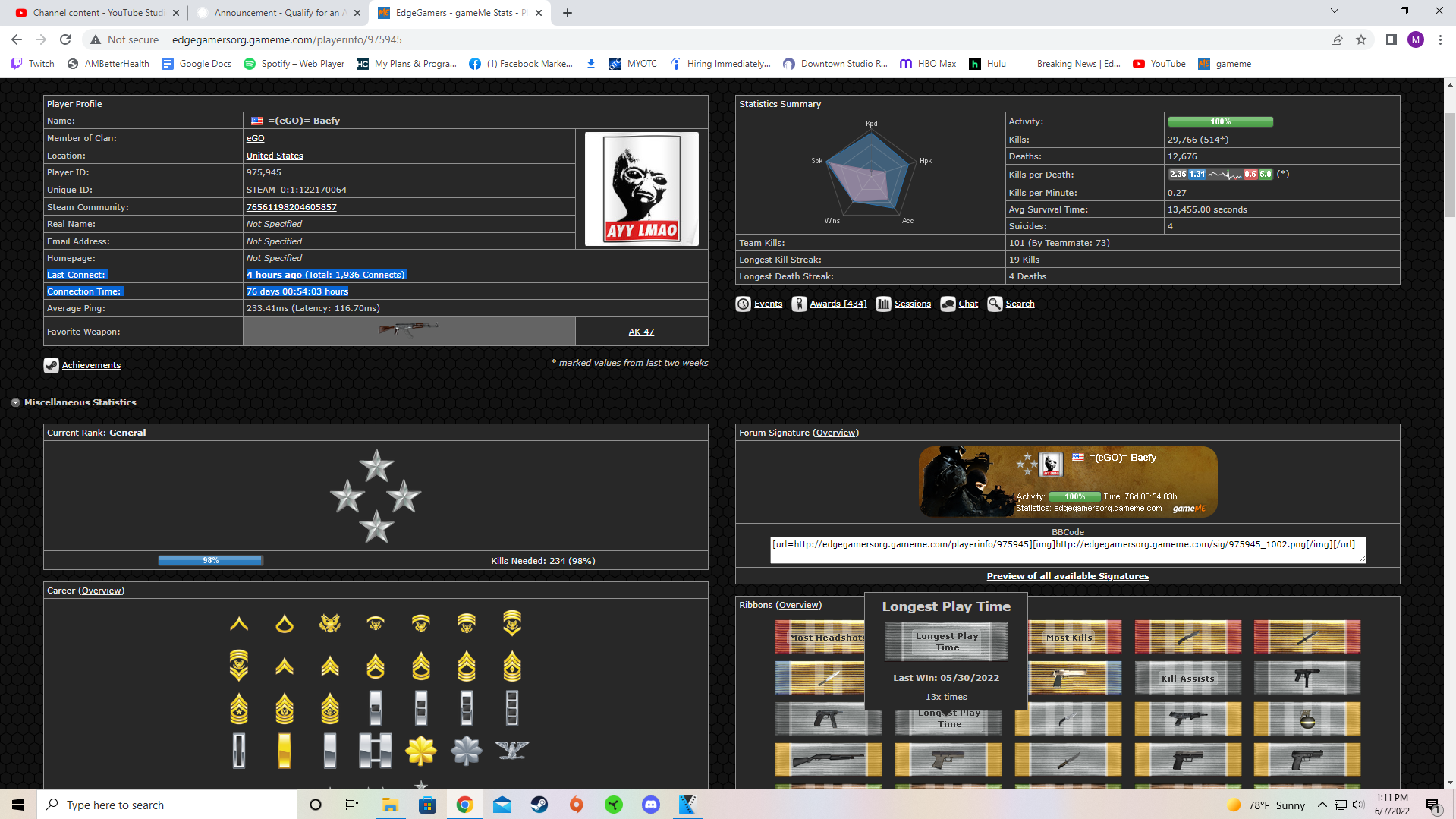Open the Steam Community ID link
The image size is (1456, 819).
291,207
